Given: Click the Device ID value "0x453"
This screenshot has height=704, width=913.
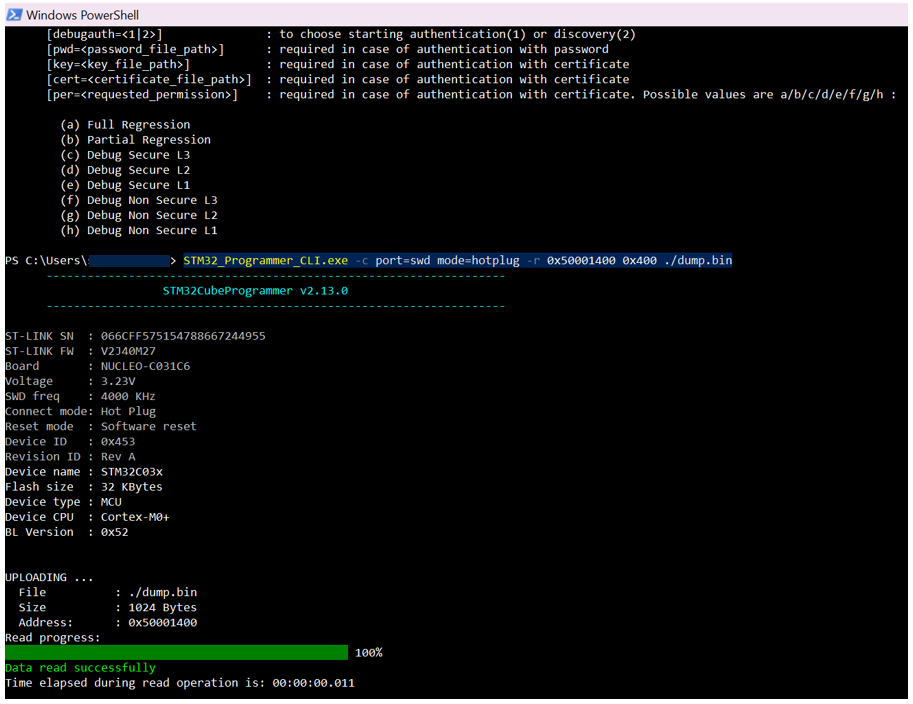Looking at the screenshot, I should (x=118, y=441).
